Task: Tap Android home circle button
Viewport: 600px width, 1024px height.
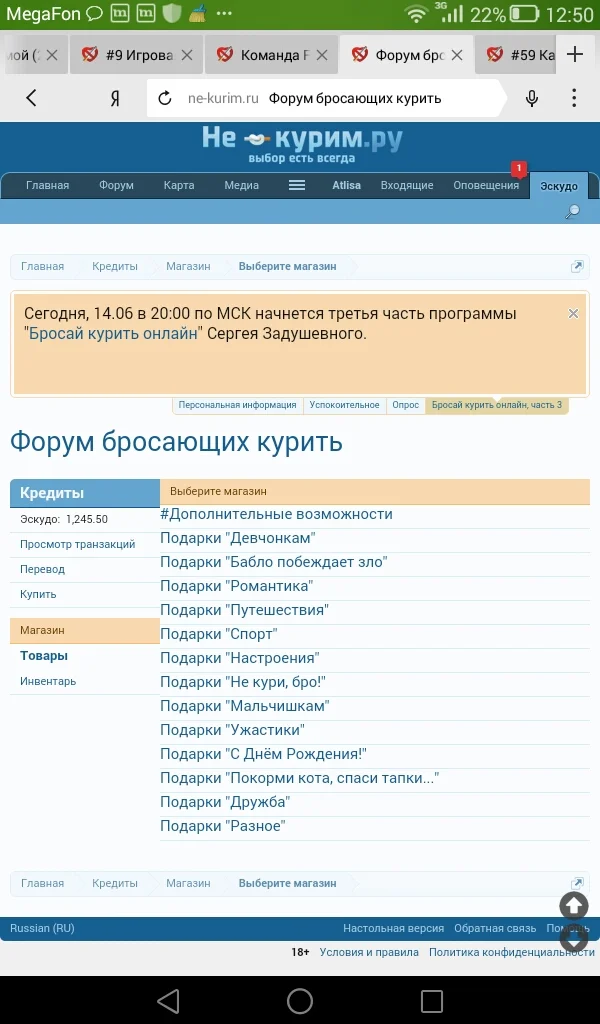Action: tap(300, 1000)
